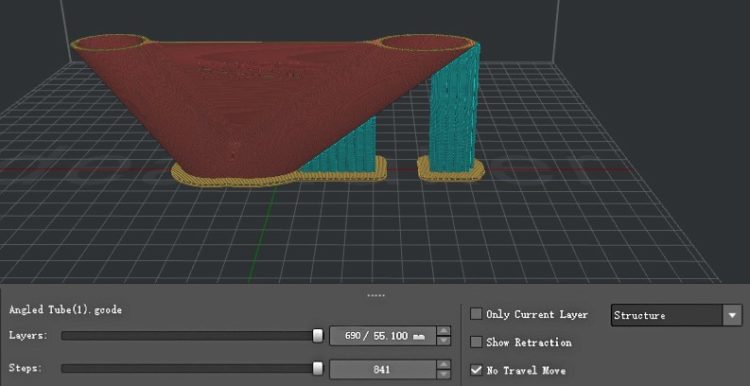Uncheck the No Travel Move option
This screenshot has width=750, height=386.
pos(476,370)
